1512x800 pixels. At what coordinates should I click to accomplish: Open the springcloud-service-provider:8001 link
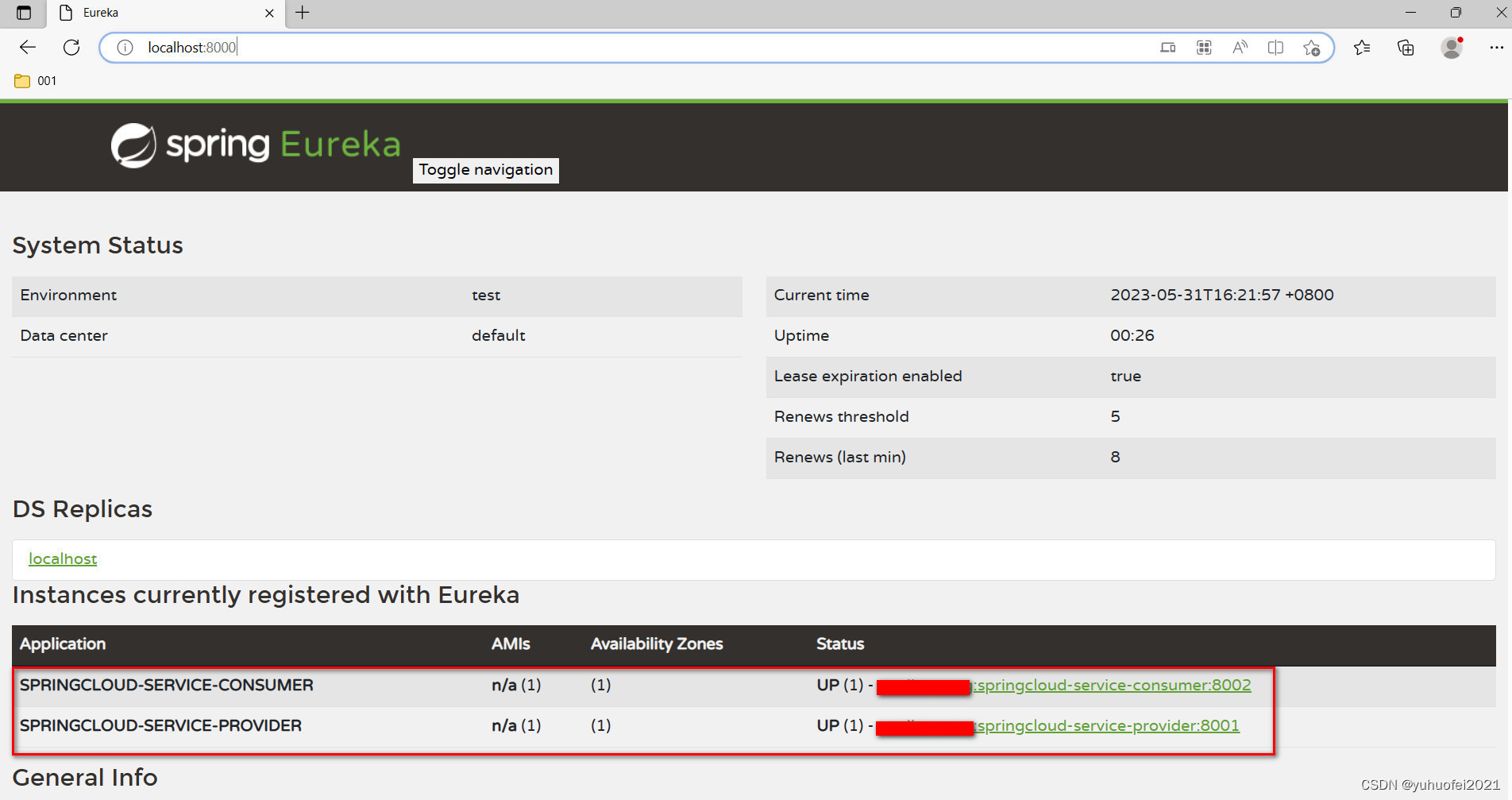click(x=1109, y=725)
